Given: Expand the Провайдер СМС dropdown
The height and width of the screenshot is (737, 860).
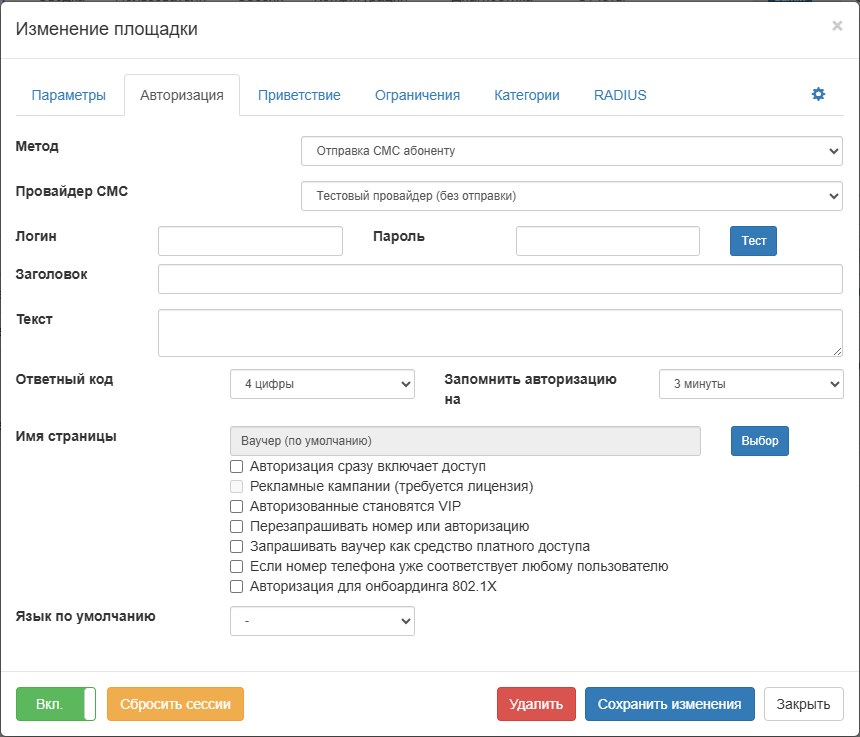Looking at the screenshot, I should 571,196.
